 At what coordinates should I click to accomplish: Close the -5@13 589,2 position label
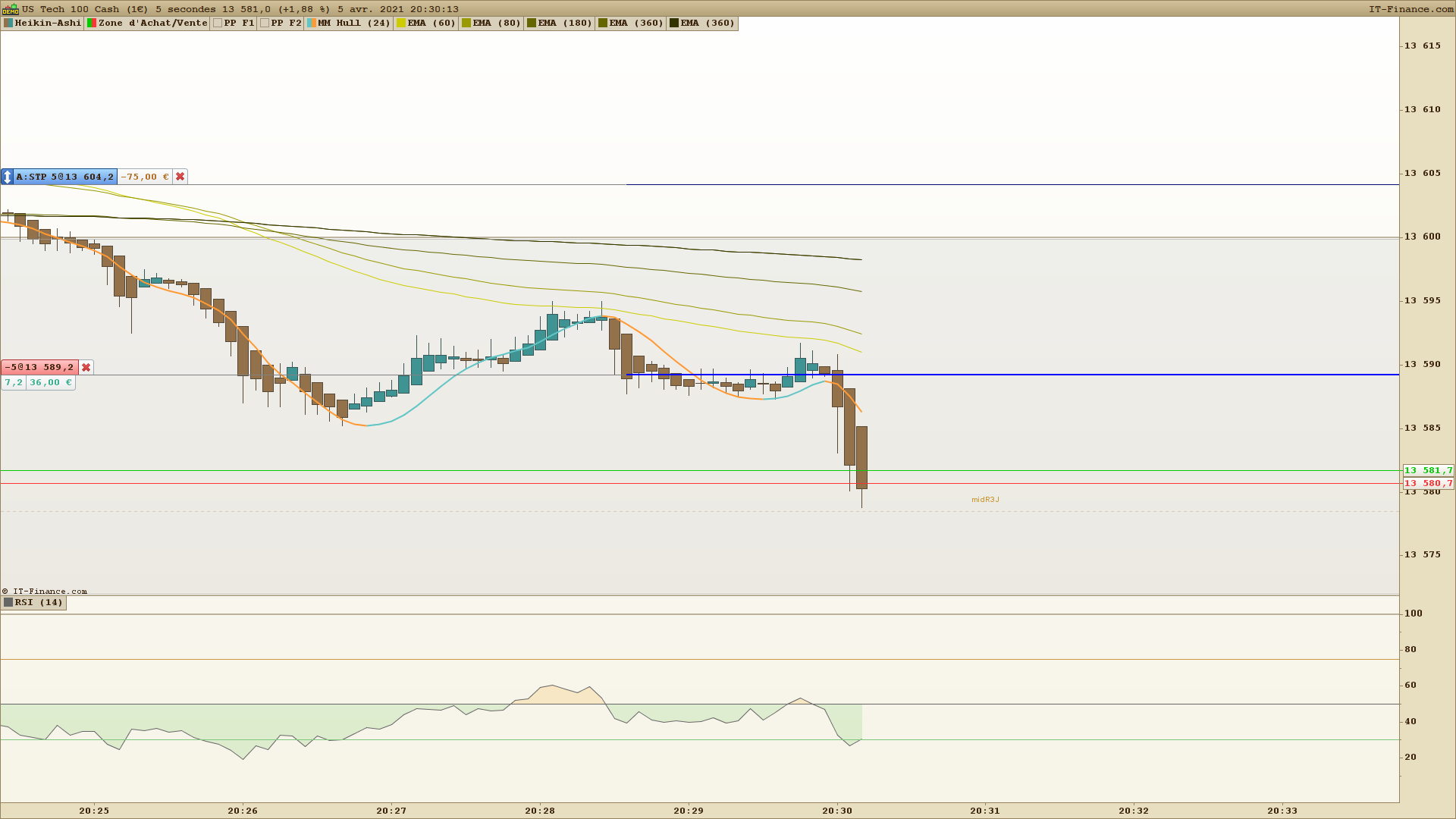click(86, 367)
